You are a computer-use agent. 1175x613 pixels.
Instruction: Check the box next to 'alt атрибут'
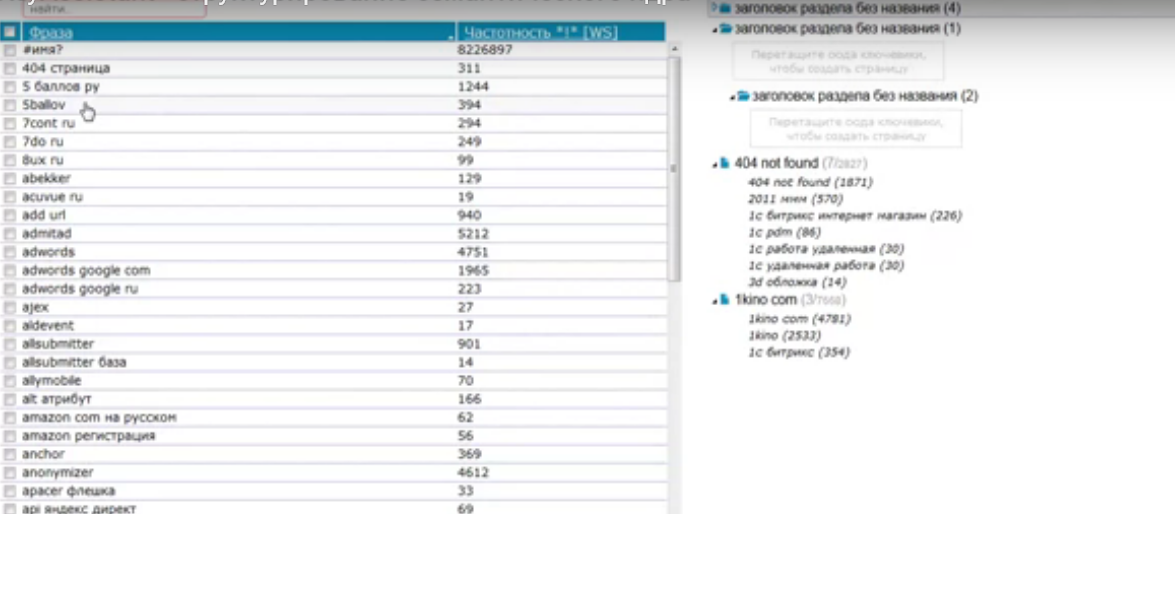pos(10,399)
